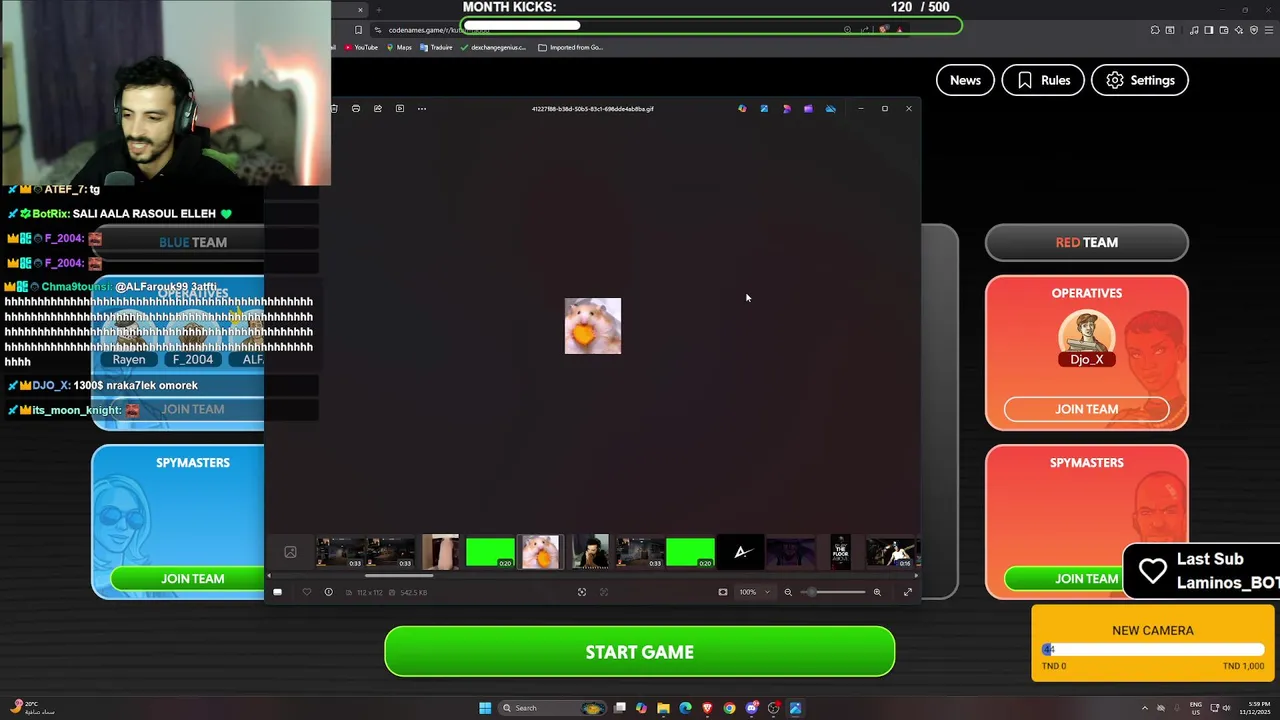The width and height of the screenshot is (1280, 720).
Task: Join the Red Team operatives
Action: pos(1086,409)
